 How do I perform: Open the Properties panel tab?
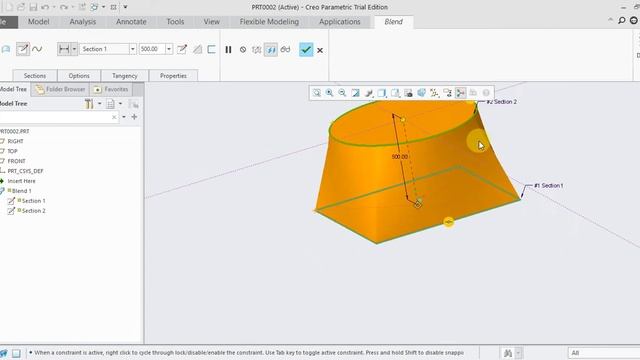pos(173,76)
